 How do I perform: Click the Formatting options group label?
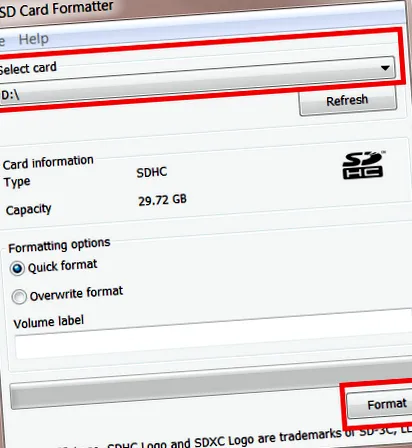tap(59, 246)
